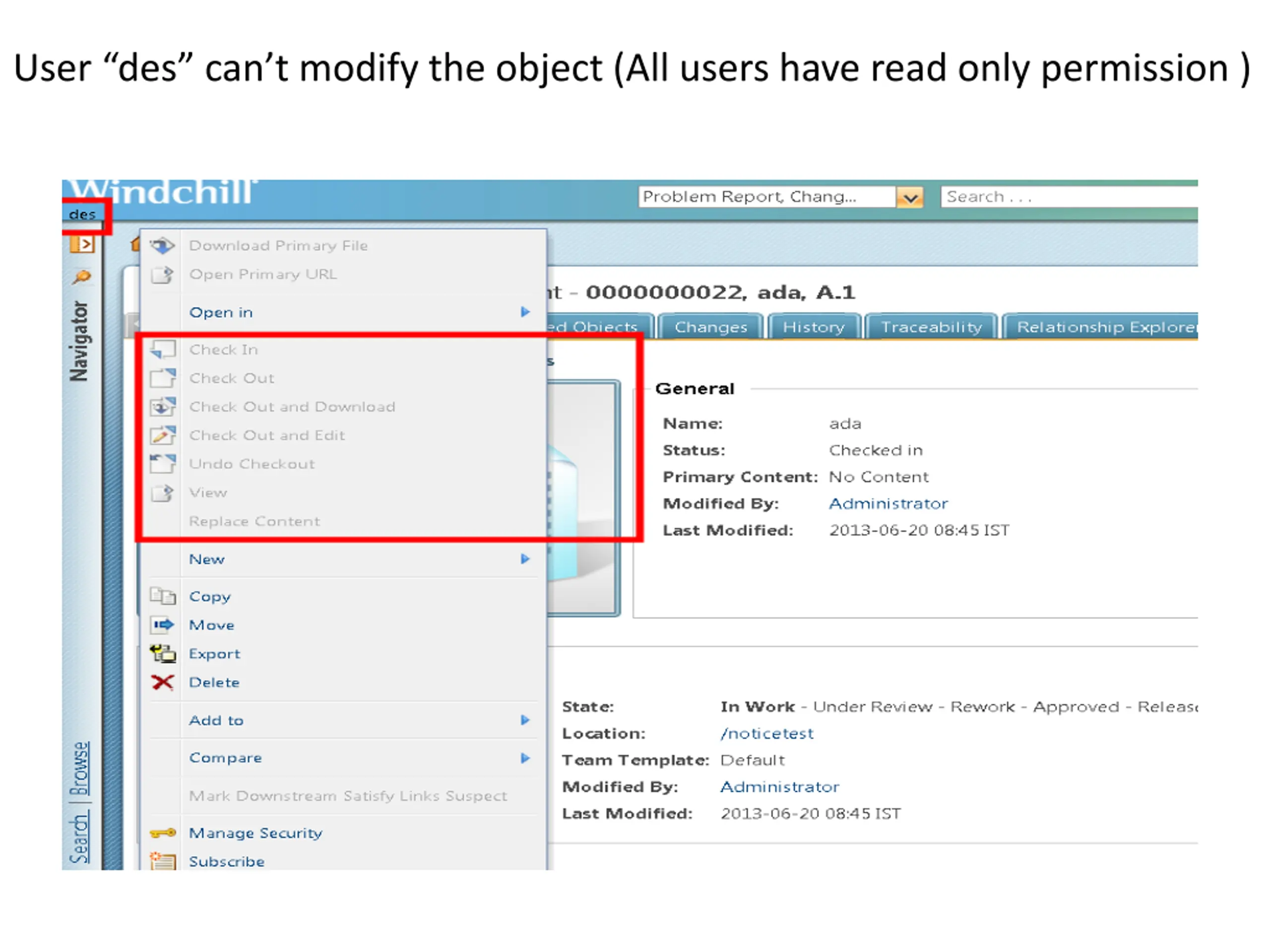Click the Manage Security key icon

[163, 833]
